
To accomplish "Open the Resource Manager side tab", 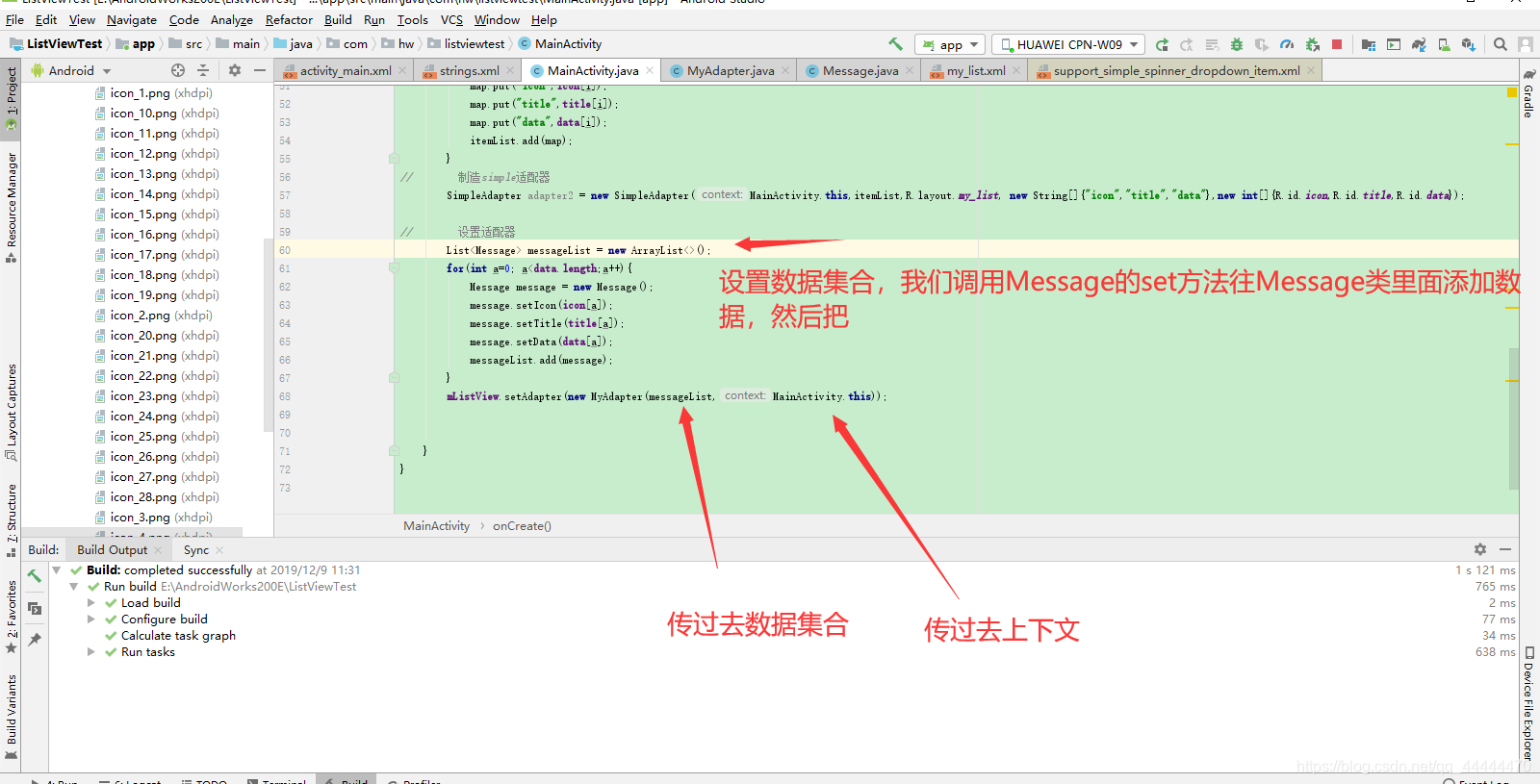I will (x=12, y=207).
